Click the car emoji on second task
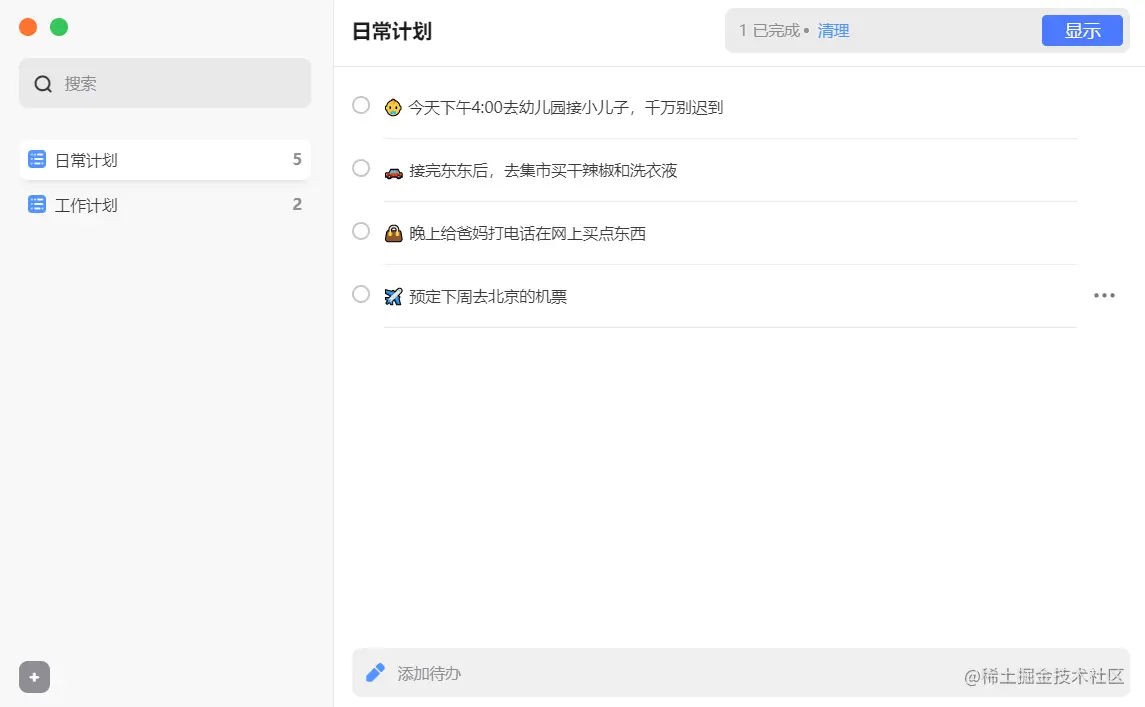 click(x=394, y=172)
